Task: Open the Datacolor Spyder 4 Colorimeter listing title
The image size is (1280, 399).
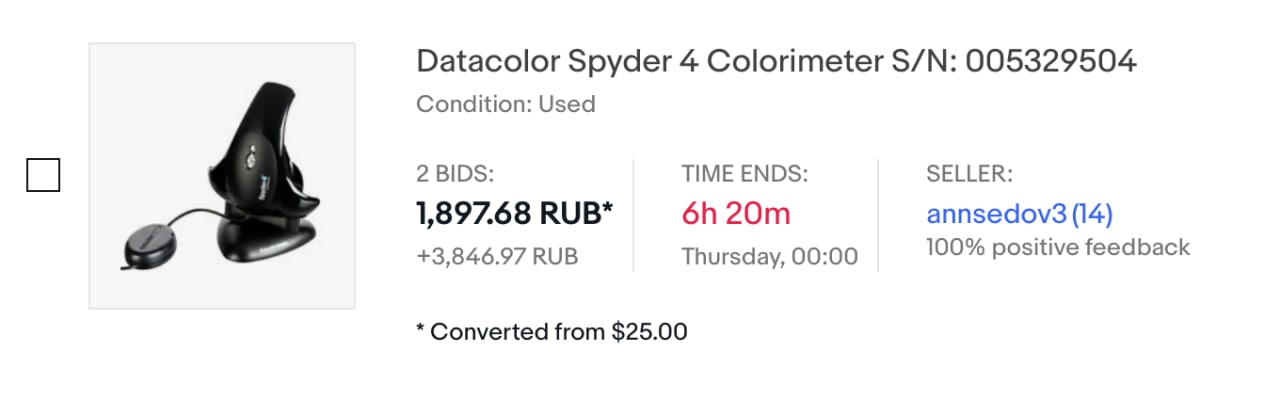Action: (776, 61)
